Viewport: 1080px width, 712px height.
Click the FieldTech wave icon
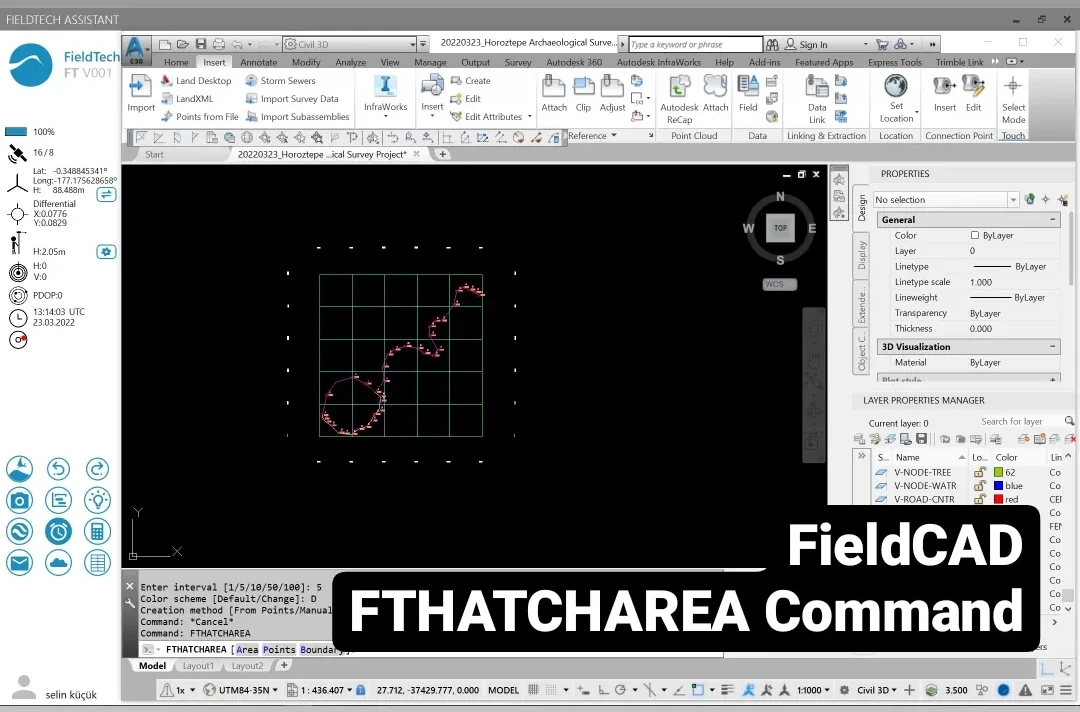[x=19, y=532]
